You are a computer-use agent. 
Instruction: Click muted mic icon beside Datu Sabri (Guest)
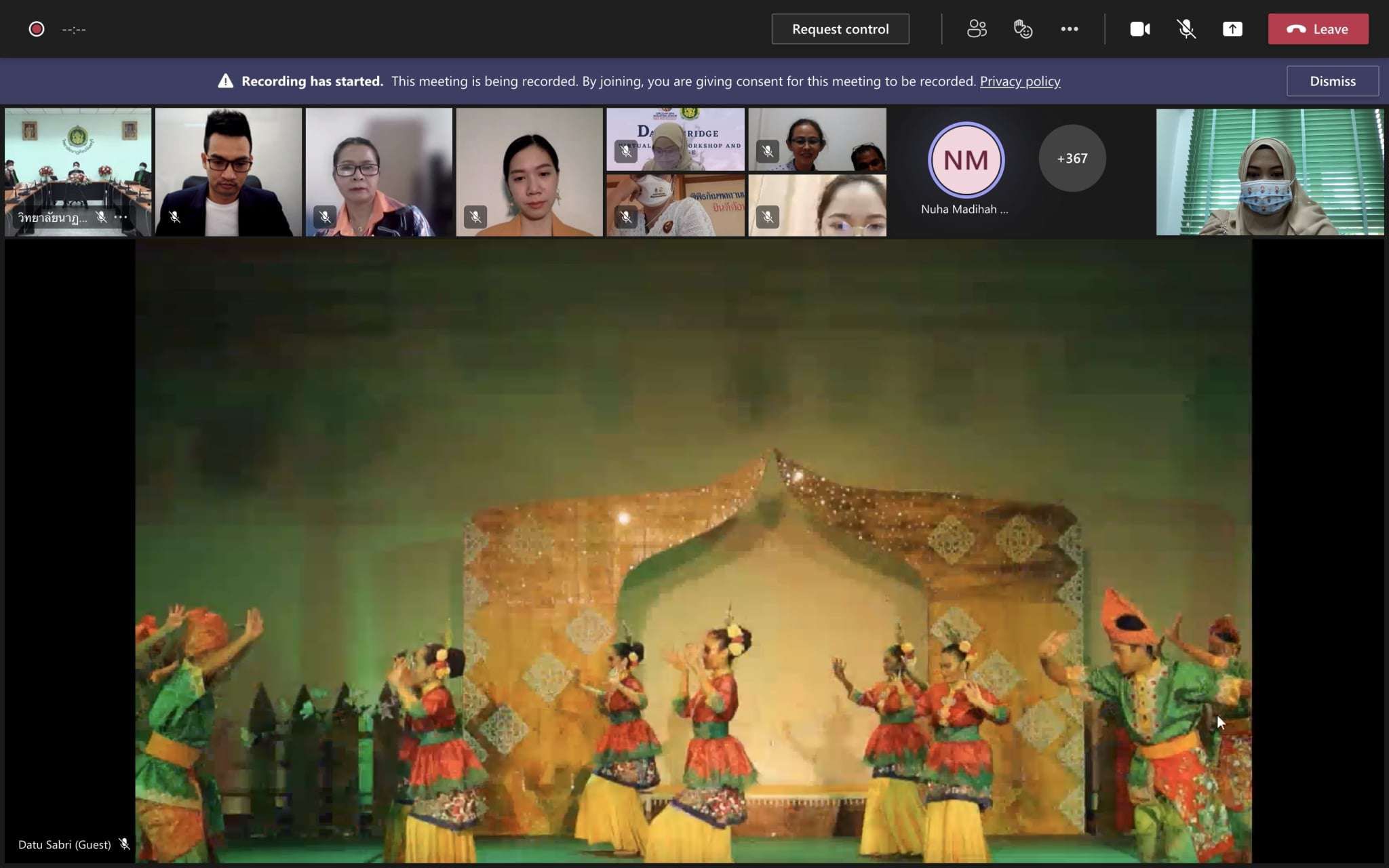tap(124, 844)
